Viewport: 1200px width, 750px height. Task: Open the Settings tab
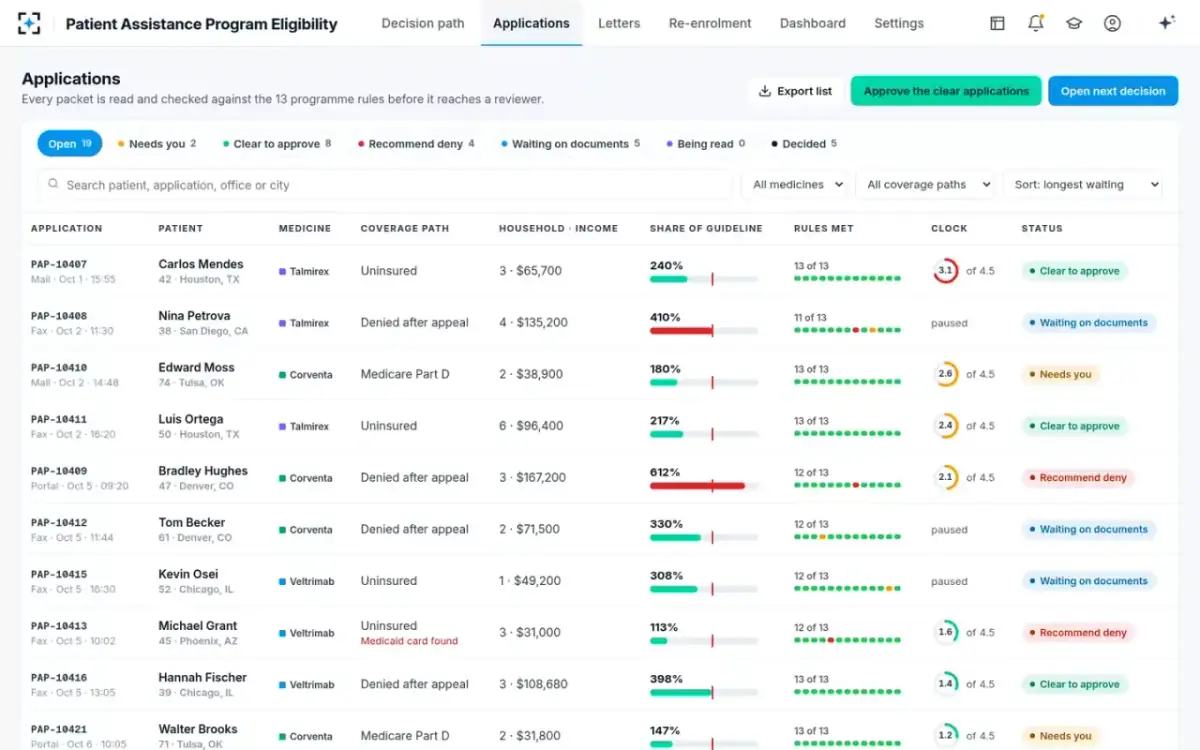click(899, 23)
